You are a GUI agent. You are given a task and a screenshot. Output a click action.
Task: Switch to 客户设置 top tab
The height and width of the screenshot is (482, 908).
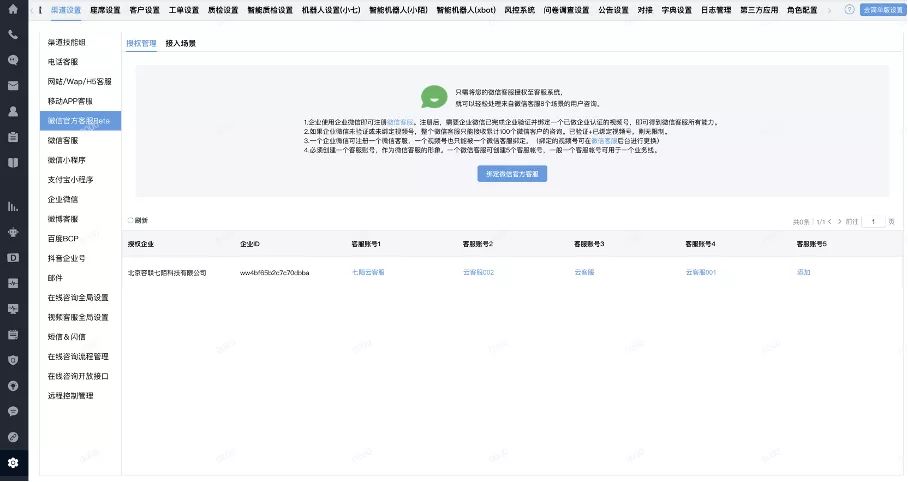(x=144, y=10)
